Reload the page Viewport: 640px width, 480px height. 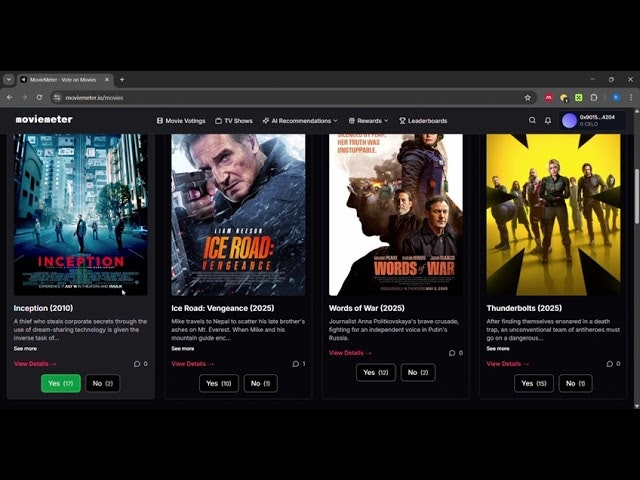point(39,98)
